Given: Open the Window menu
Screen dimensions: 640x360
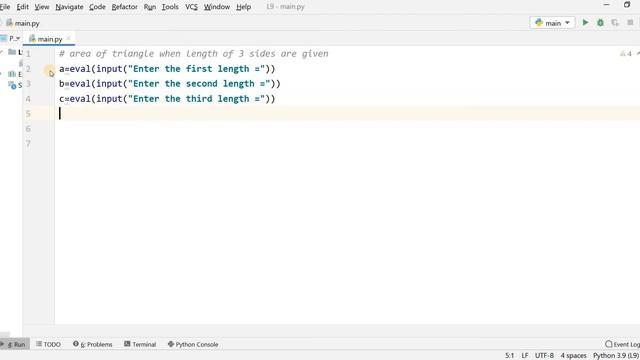Looking at the screenshot, I should (x=217, y=7).
